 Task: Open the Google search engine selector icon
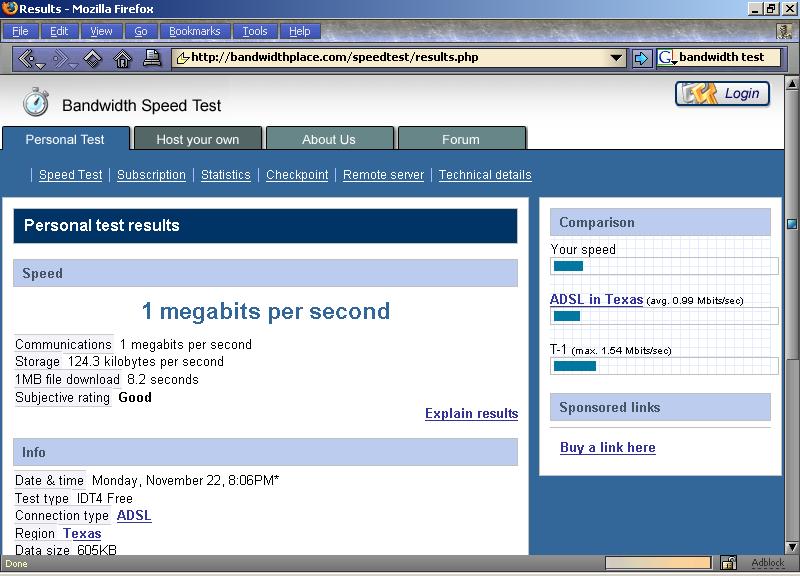point(666,58)
